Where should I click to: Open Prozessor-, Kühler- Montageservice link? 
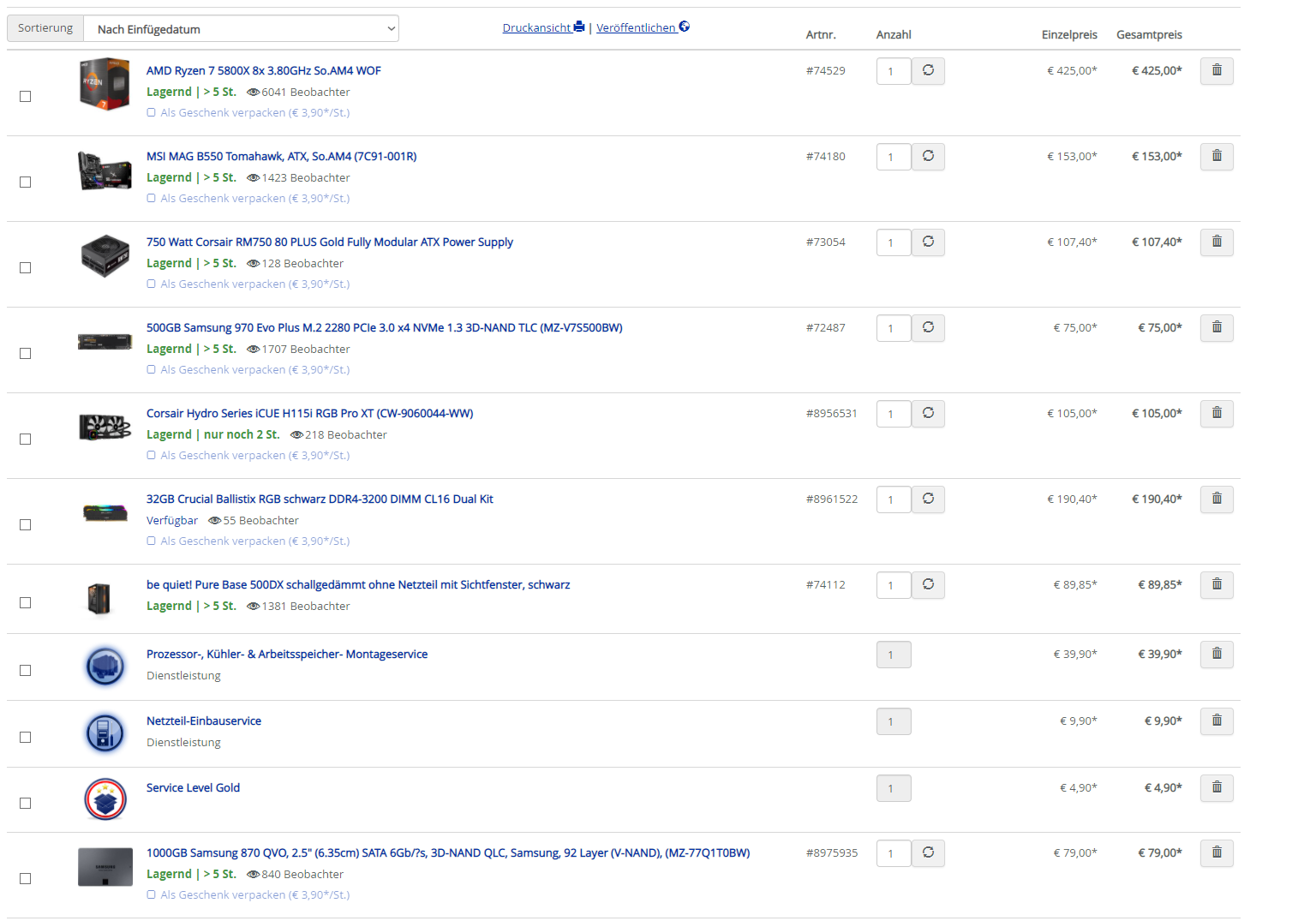coord(287,655)
